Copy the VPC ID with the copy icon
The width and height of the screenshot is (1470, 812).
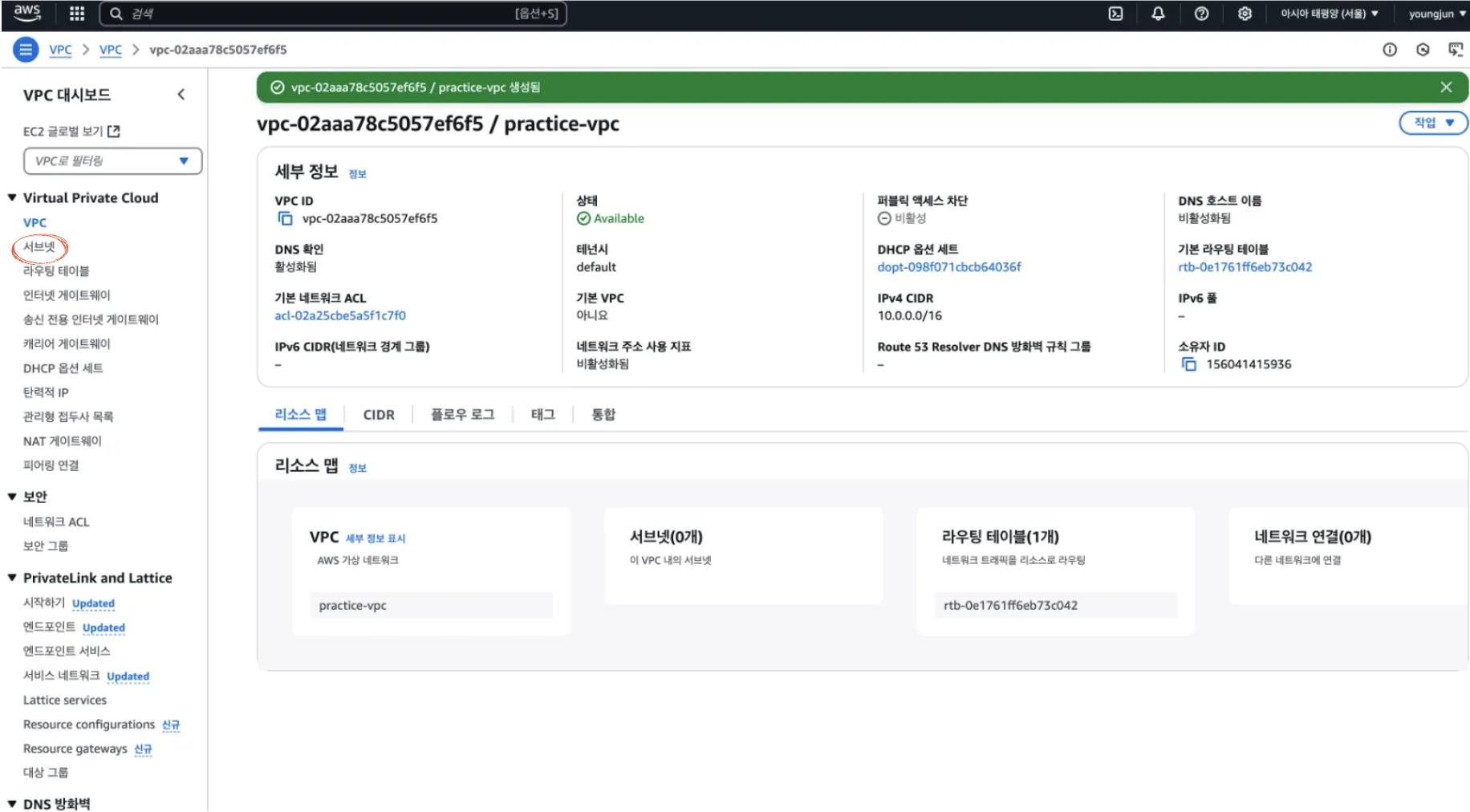pyautogui.click(x=285, y=218)
